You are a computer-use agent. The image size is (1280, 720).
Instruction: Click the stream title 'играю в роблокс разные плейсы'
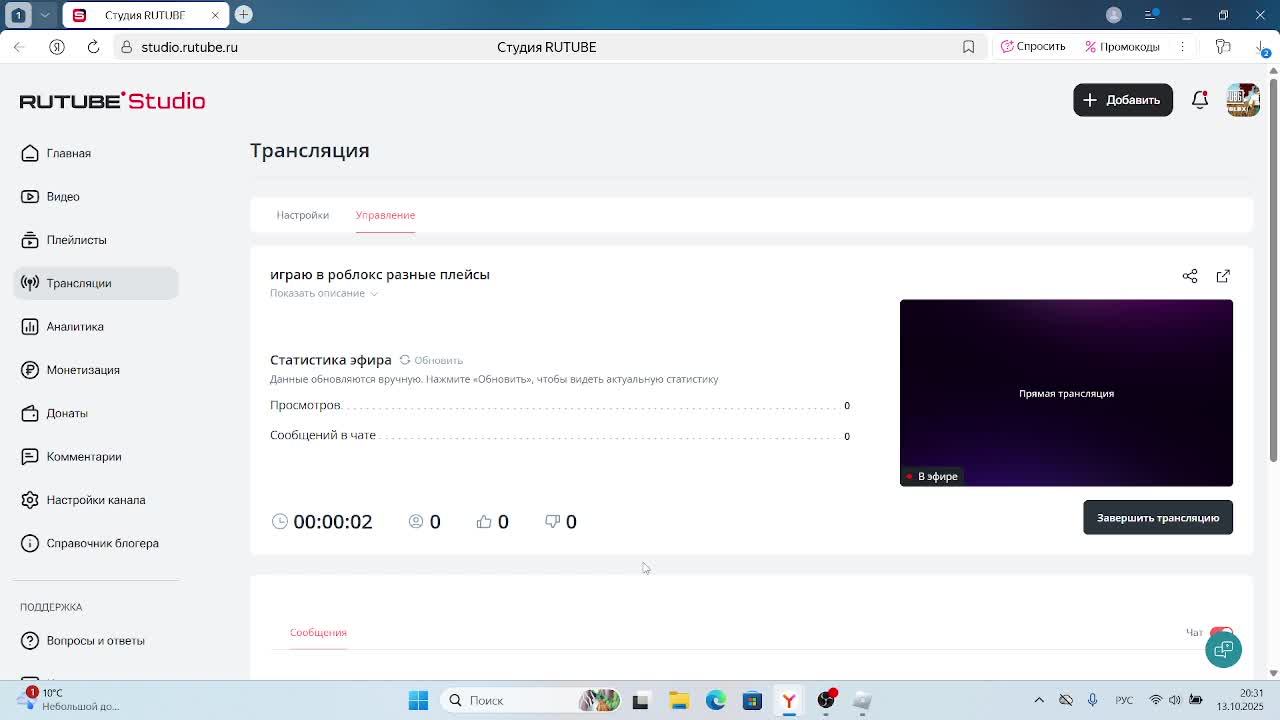click(x=380, y=274)
